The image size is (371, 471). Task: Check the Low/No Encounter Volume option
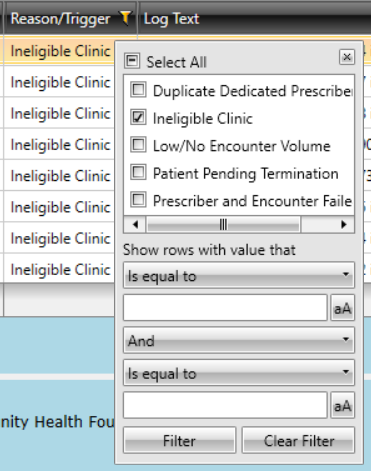coord(138,145)
